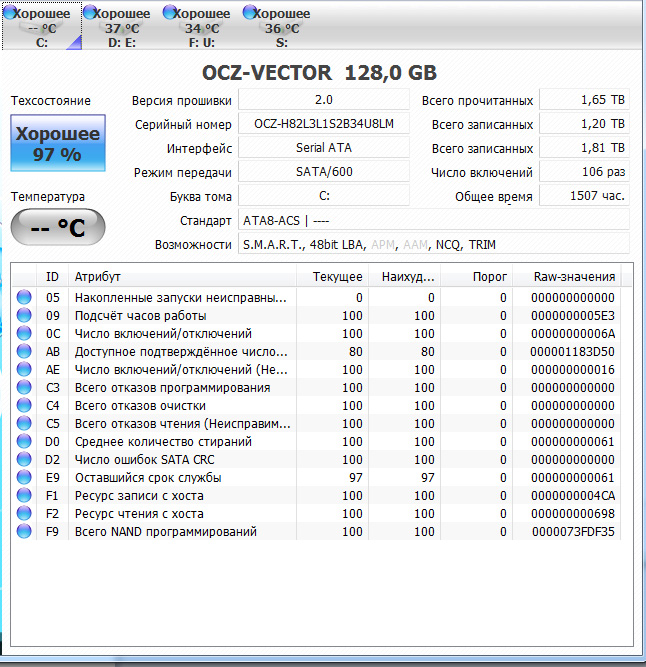Click raw value 0000000004CA
646x667 pixels.
coord(573,496)
